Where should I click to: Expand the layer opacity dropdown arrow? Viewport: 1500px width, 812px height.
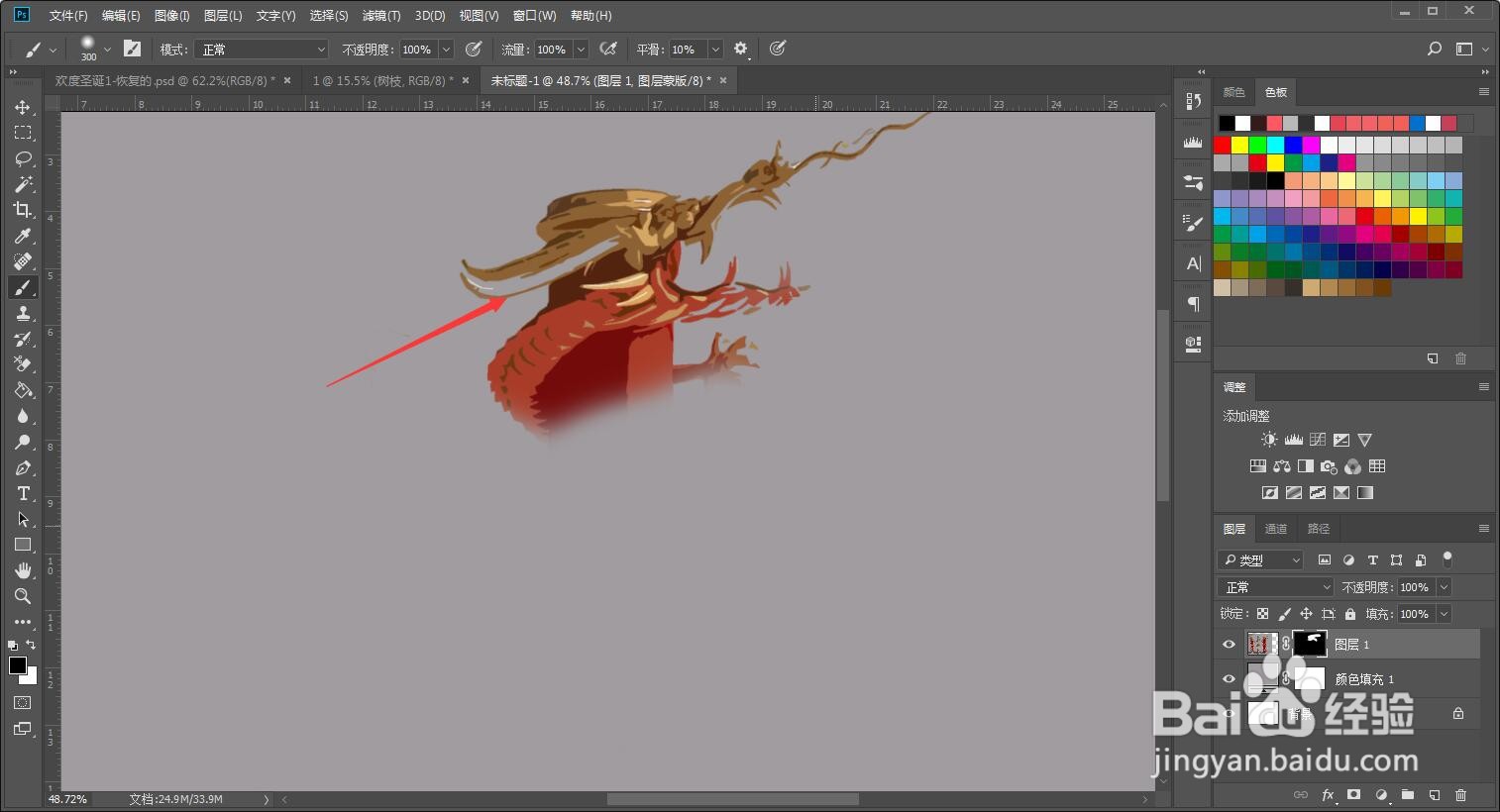tap(1444, 587)
